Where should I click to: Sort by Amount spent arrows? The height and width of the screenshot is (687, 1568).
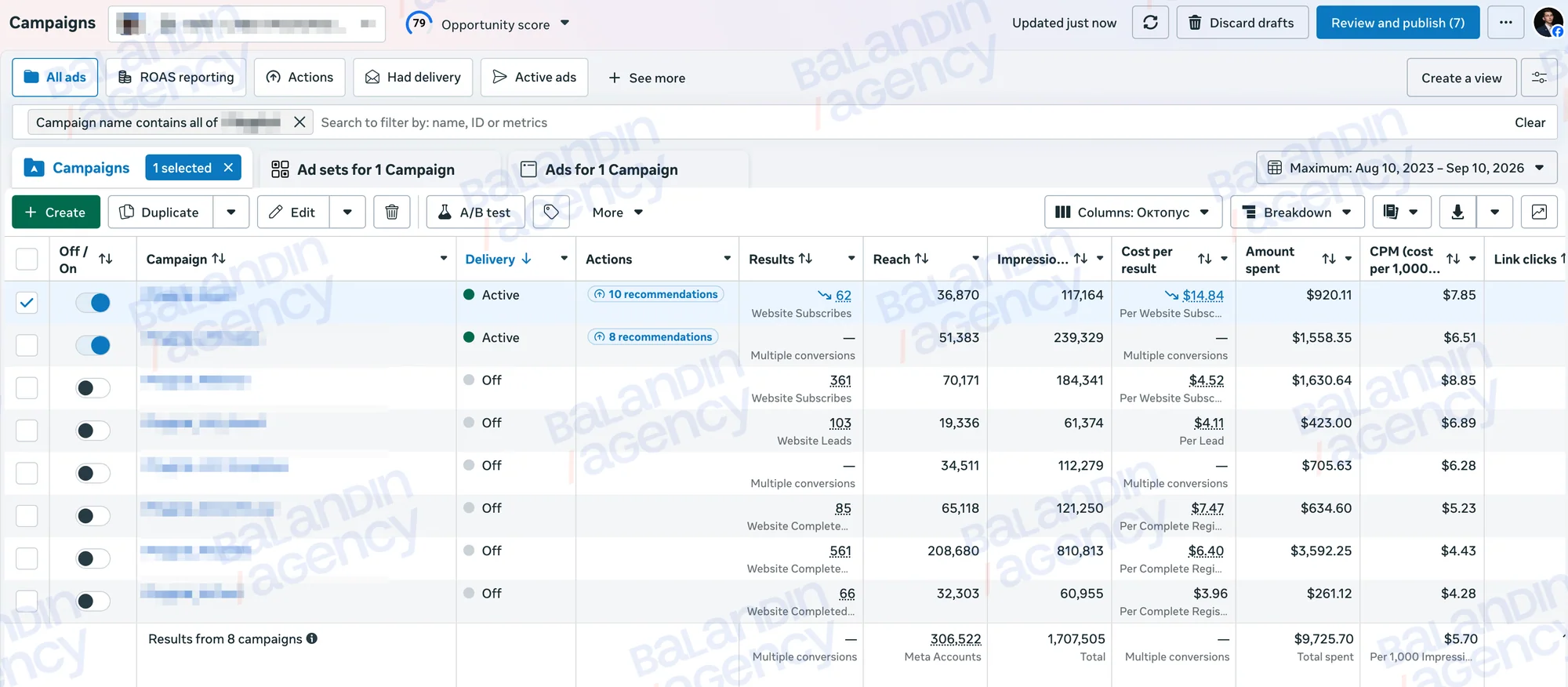click(x=1329, y=259)
